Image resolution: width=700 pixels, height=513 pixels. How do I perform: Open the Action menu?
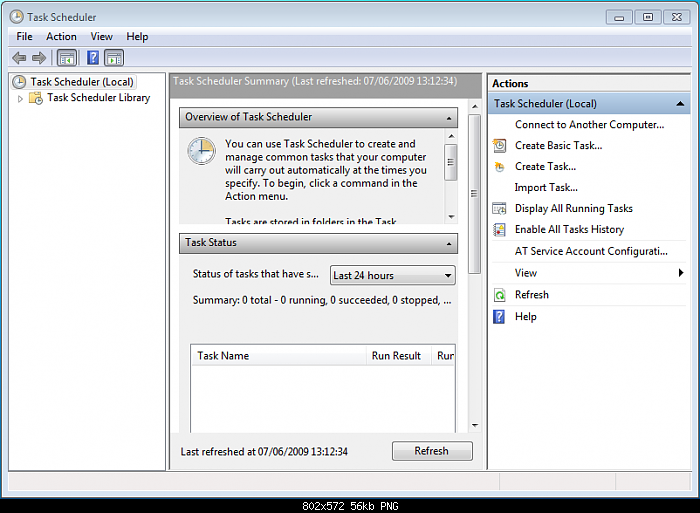(x=61, y=37)
